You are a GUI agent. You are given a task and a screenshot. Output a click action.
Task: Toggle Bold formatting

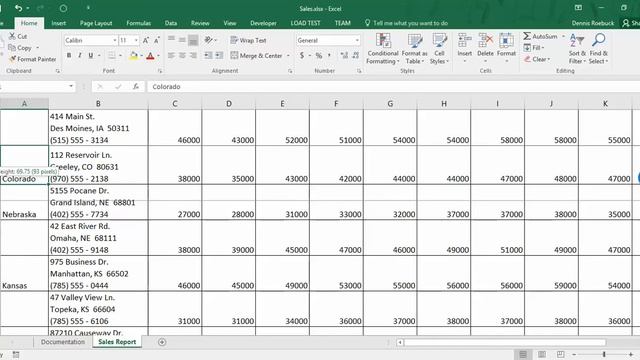click(x=69, y=56)
